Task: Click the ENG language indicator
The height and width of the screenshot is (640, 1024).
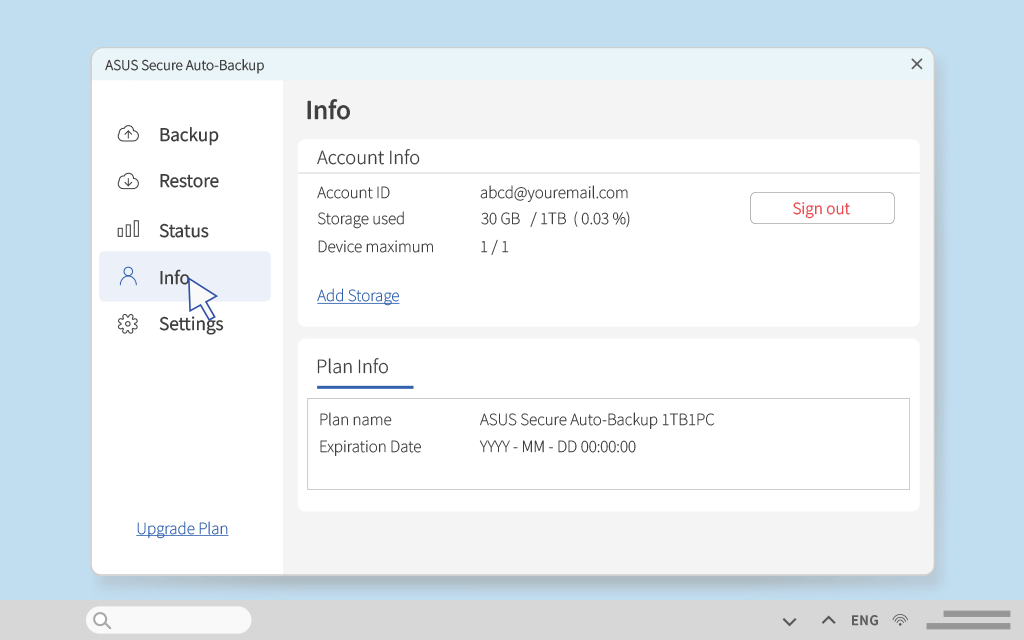Action: [x=865, y=620]
